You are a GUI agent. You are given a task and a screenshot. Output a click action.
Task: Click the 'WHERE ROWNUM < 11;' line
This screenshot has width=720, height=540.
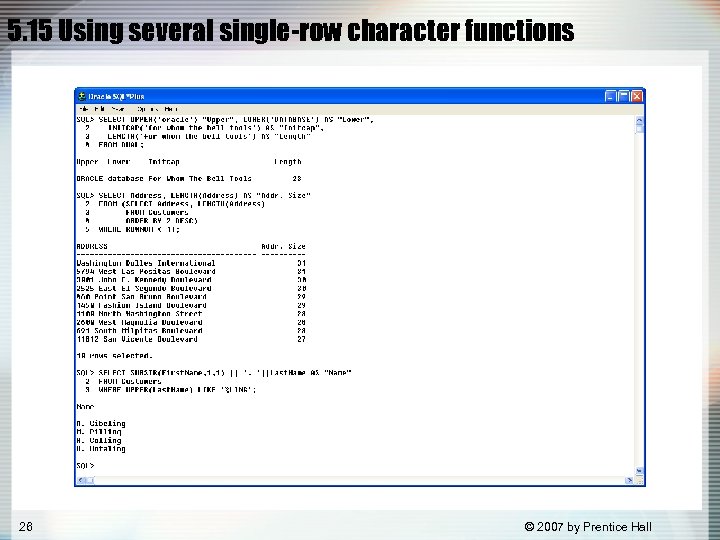[139, 229]
